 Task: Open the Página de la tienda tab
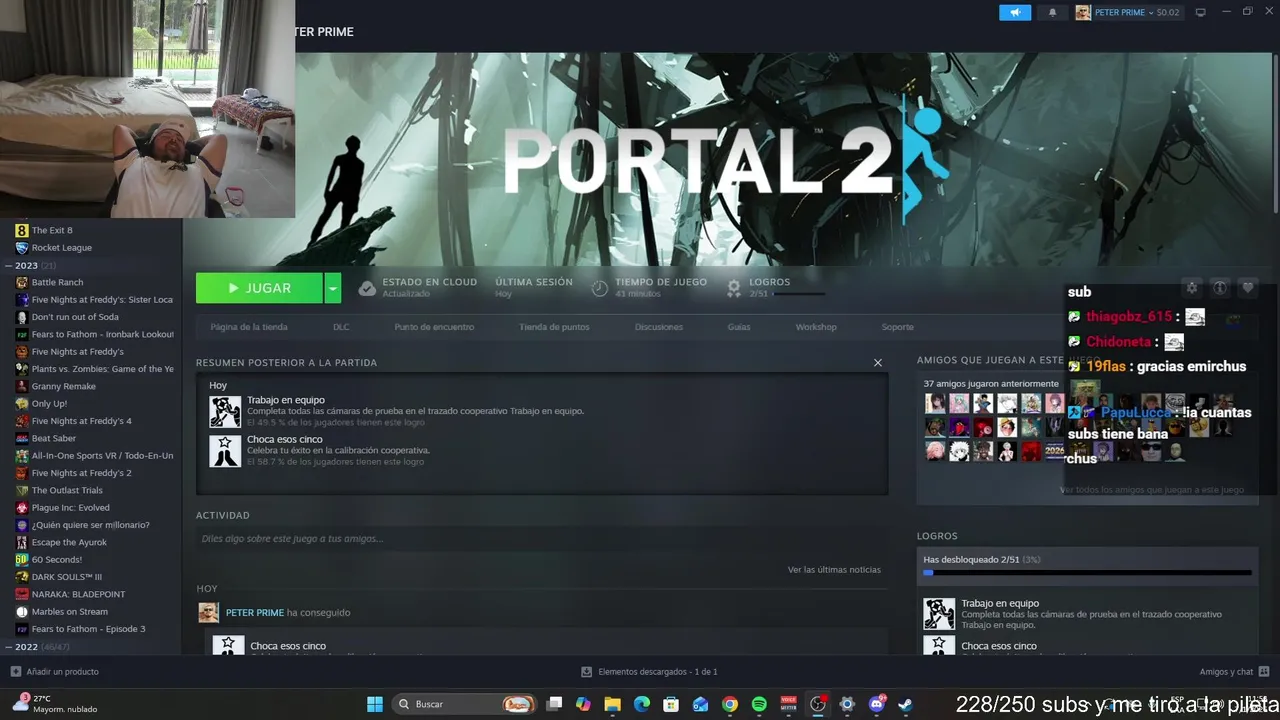coord(249,327)
